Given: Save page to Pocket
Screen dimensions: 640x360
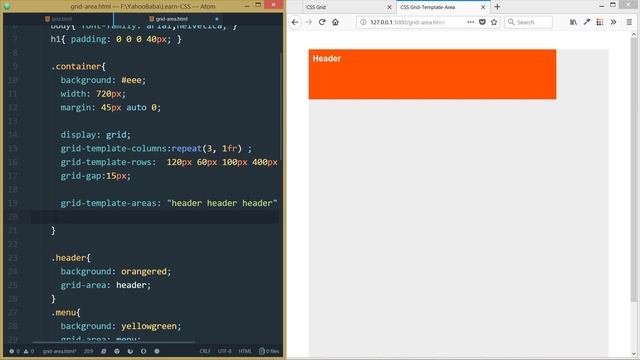Looking at the screenshot, I should point(482,22).
